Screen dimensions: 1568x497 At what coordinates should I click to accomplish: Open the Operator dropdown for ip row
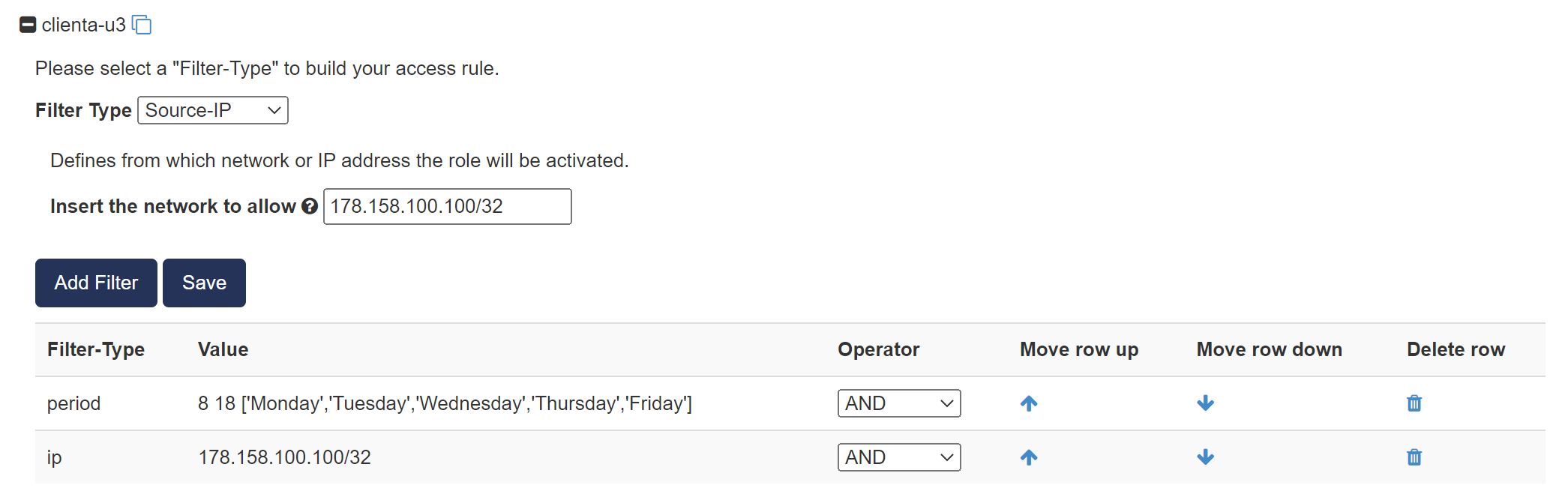pyautogui.click(x=898, y=457)
